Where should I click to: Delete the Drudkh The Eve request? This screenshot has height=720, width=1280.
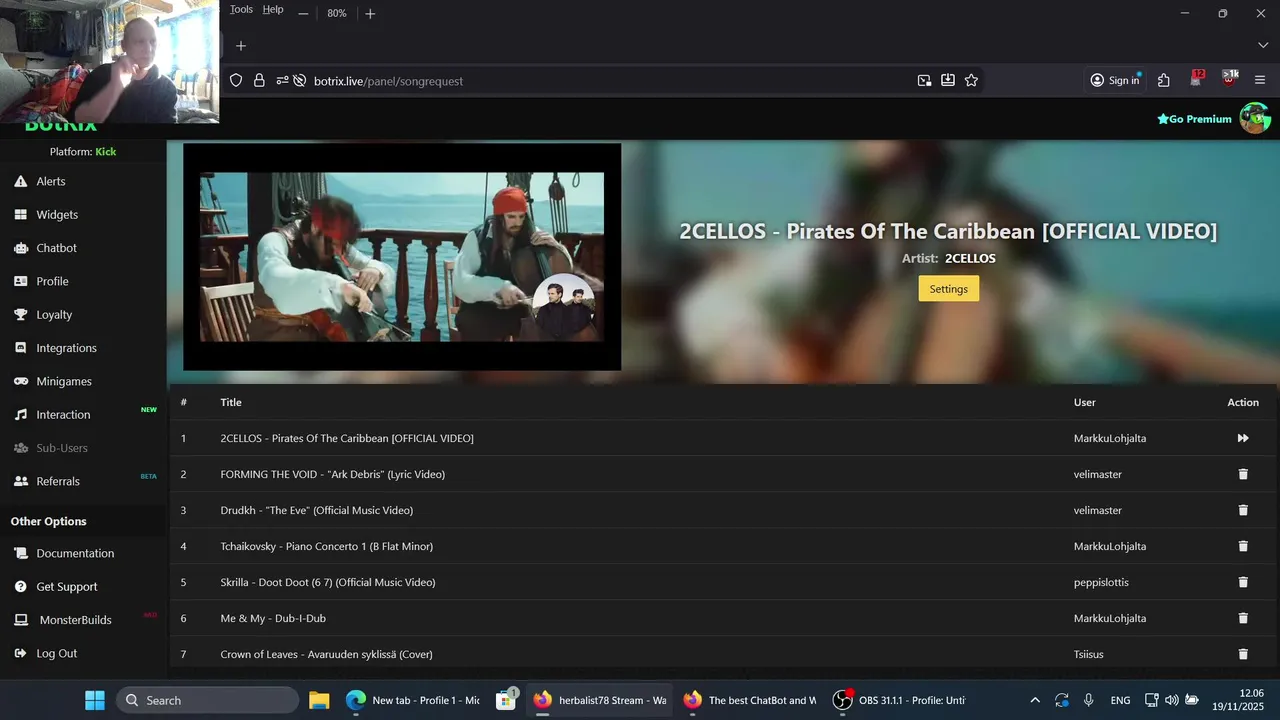(x=1243, y=510)
